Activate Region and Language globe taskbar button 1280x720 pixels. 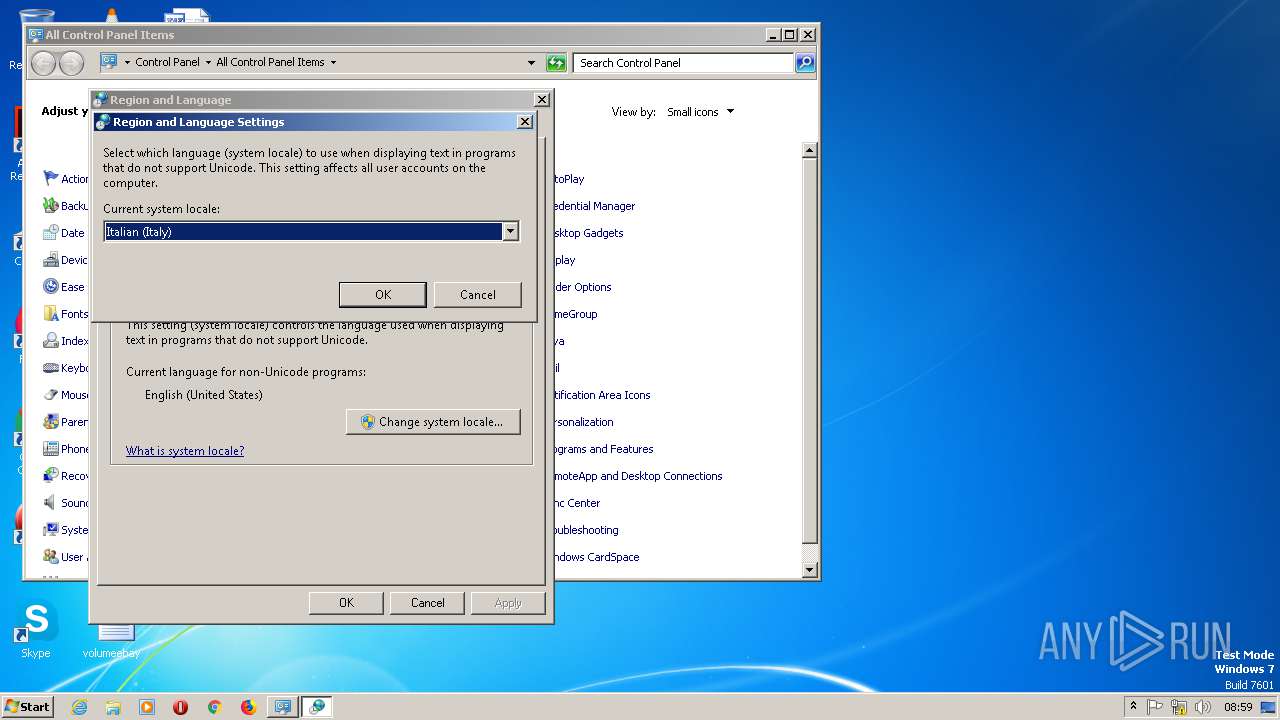tap(317, 707)
